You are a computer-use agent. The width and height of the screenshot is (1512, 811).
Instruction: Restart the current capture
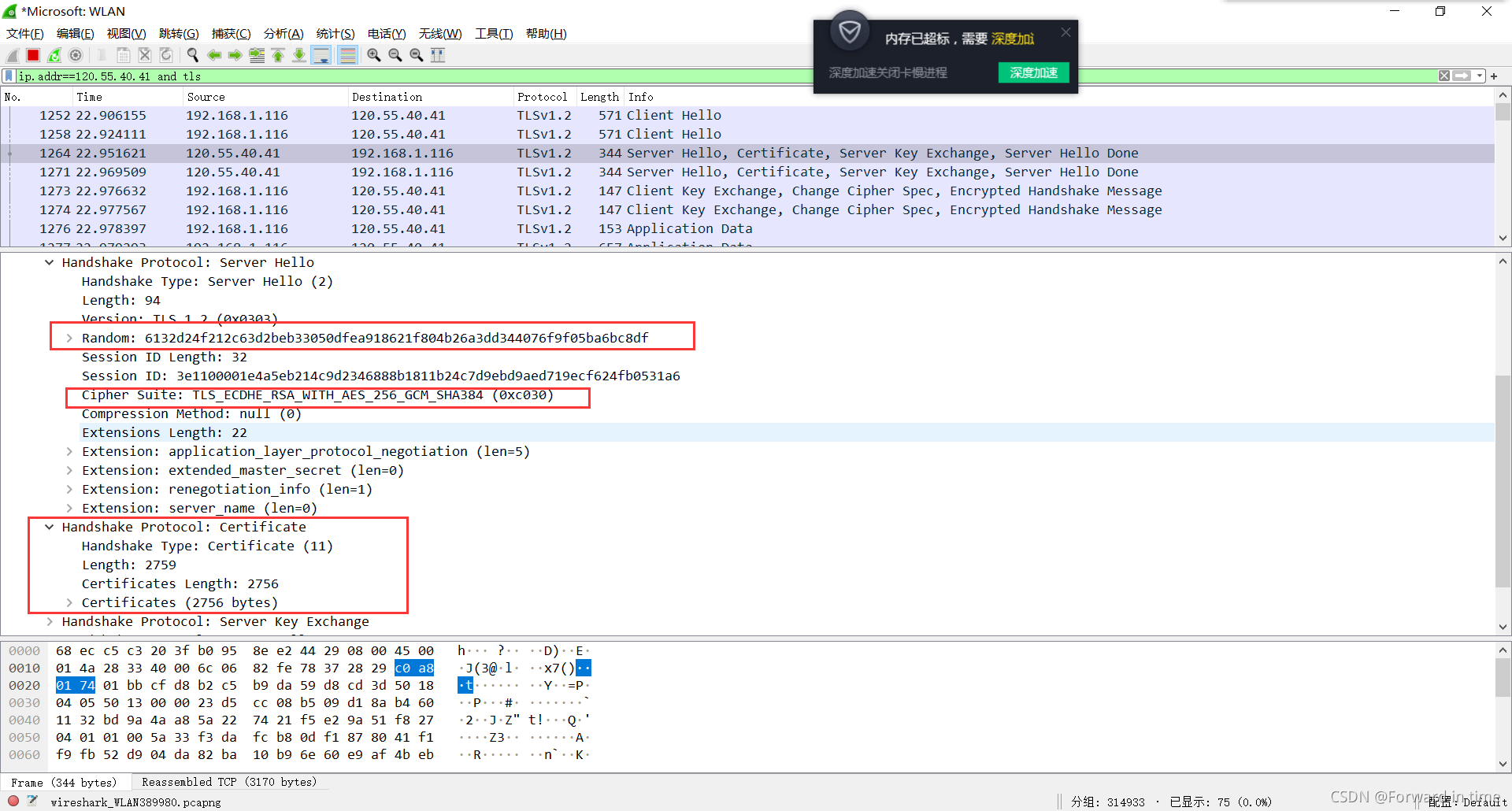coord(54,55)
